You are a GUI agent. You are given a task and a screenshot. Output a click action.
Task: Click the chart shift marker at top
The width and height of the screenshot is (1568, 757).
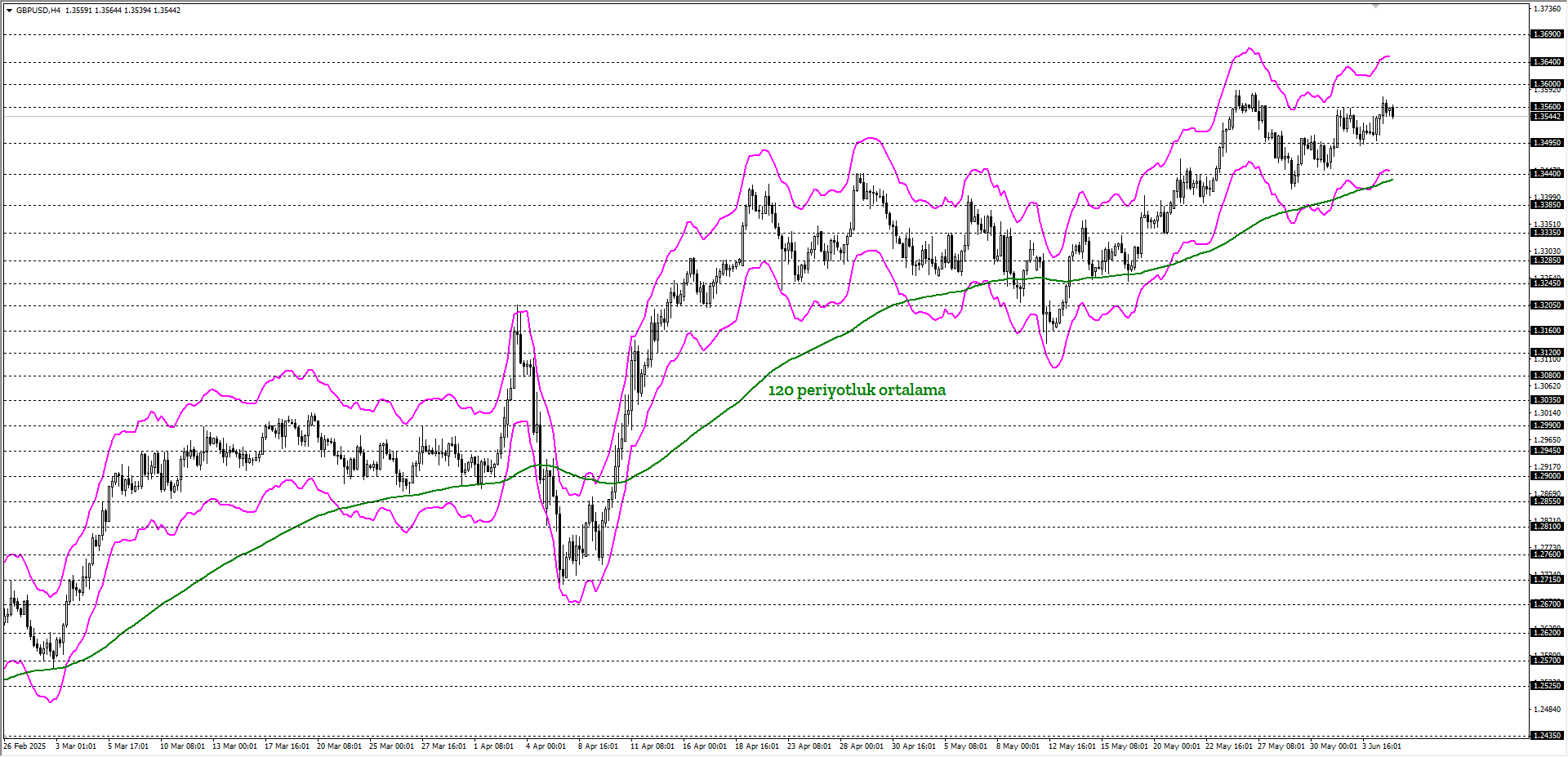1375,7
